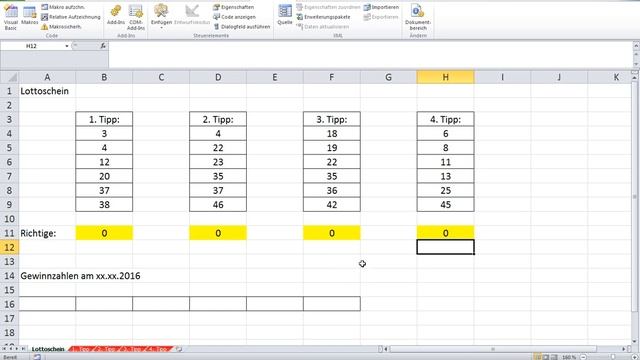Open the Dokumentbereich panel
This screenshot has width=640, height=360.
418,18
